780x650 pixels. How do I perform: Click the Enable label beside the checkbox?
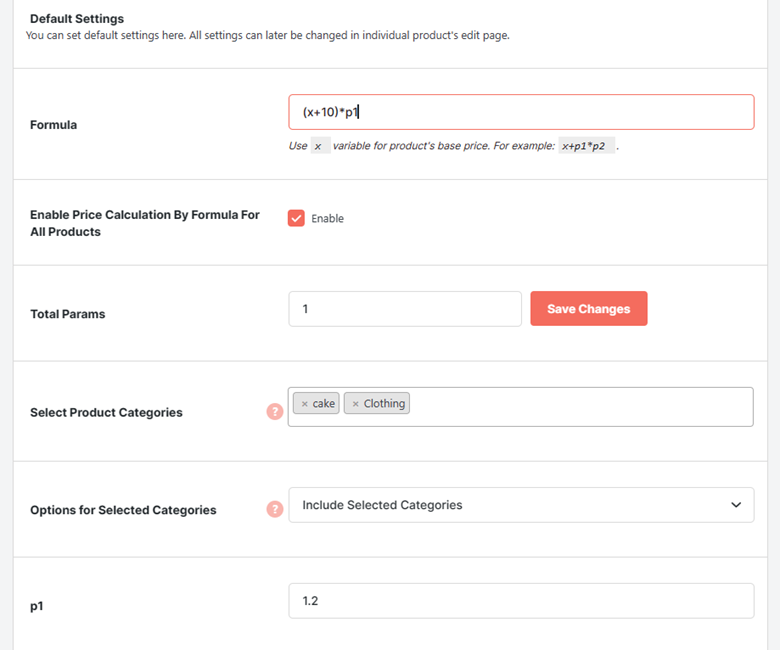[327, 218]
